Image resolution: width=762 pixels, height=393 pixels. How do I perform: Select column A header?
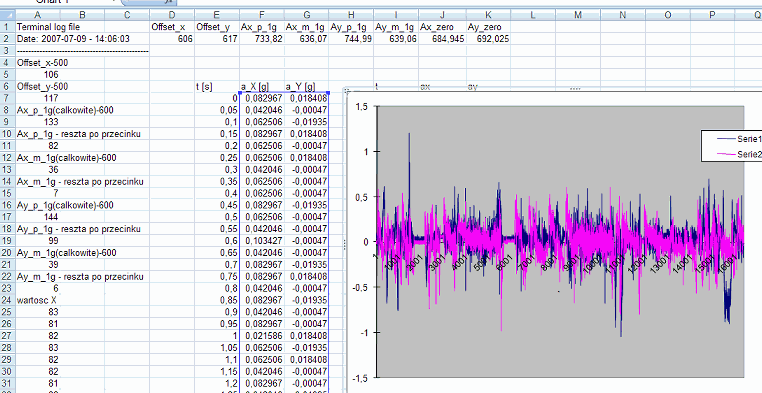(x=37, y=15)
